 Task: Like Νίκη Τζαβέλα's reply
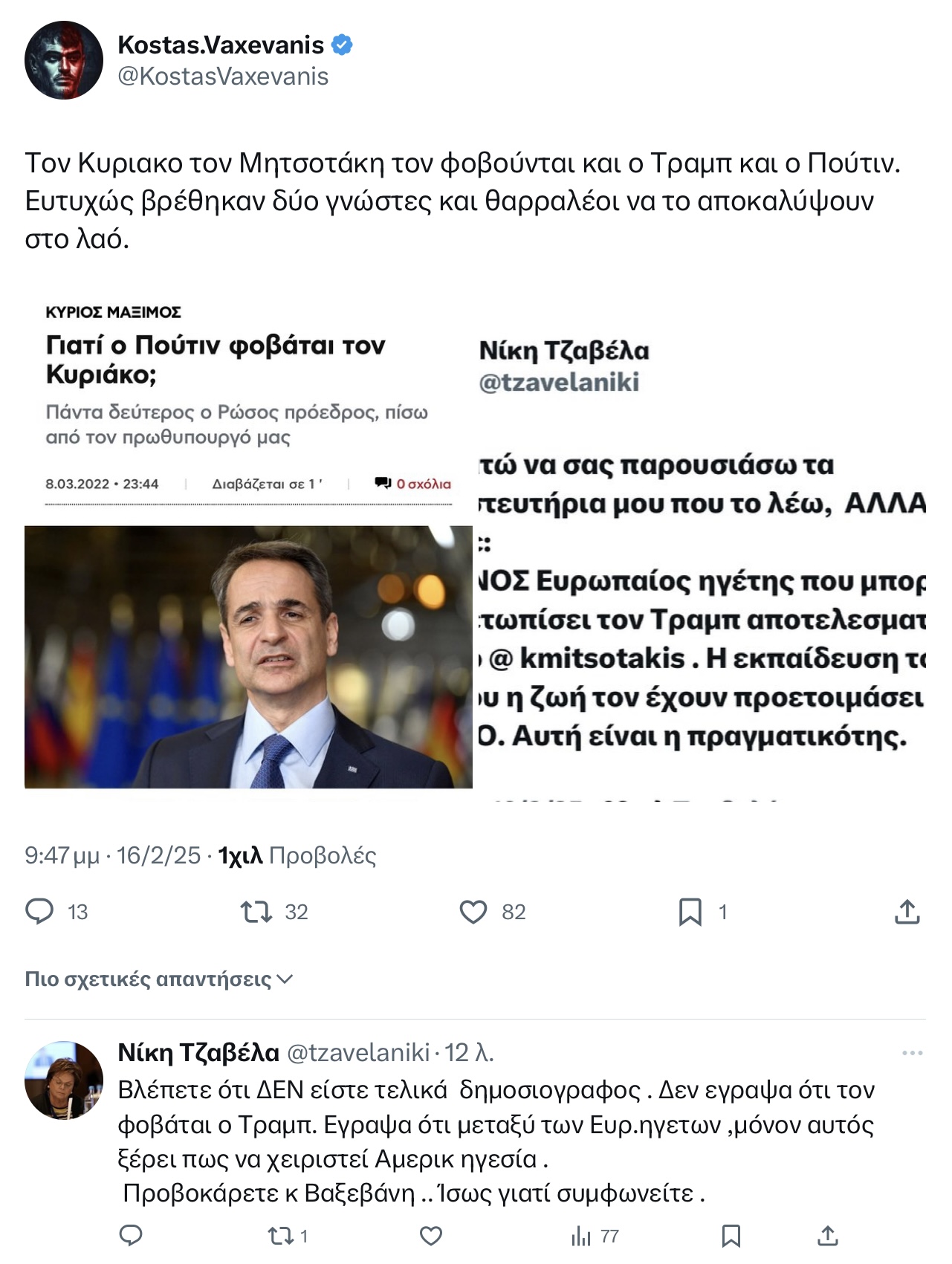tap(431, 1236)
